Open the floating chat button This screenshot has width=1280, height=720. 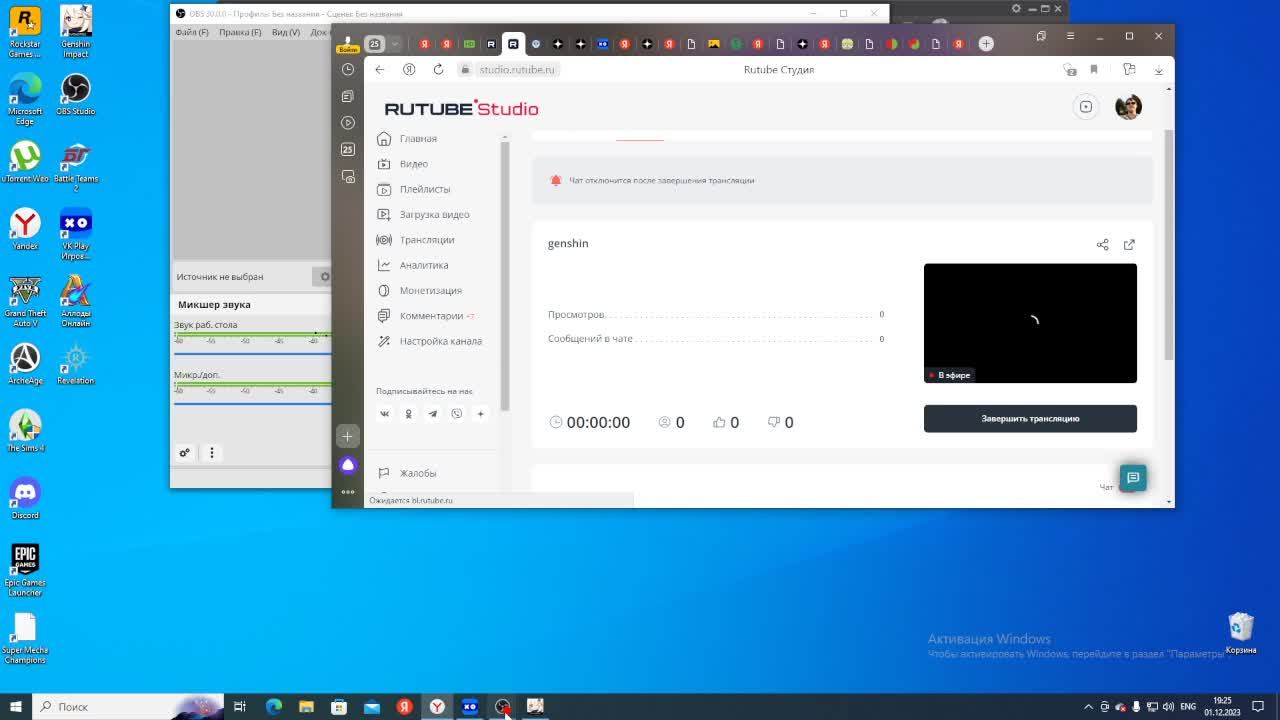pos(1133,478)
